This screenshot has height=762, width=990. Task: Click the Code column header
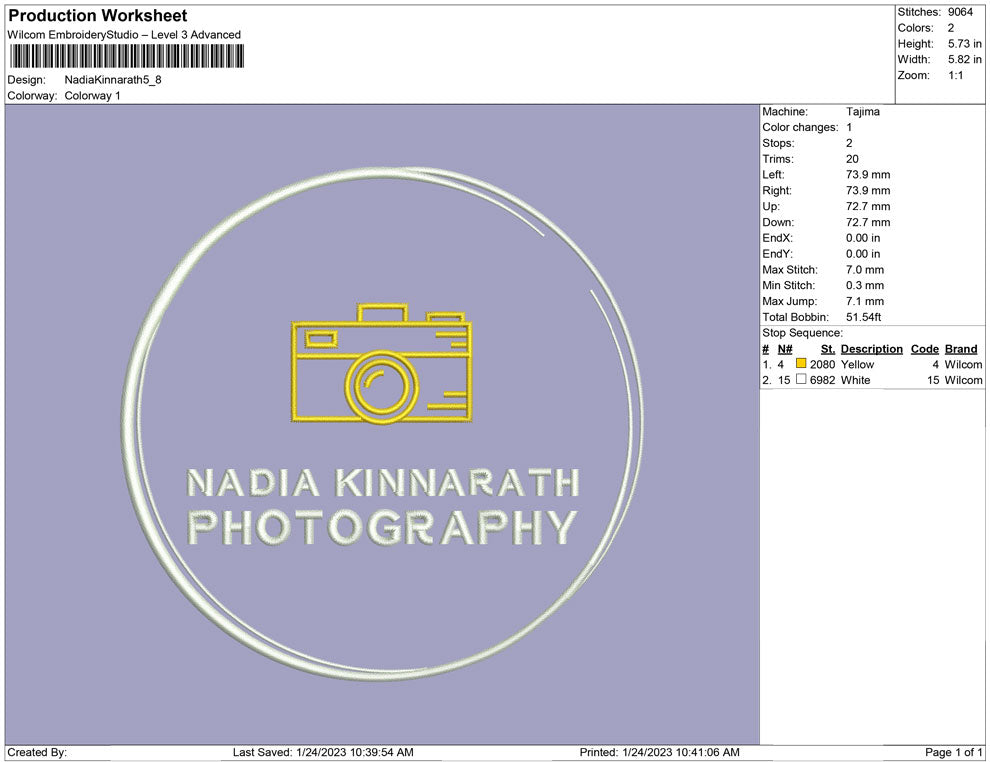[x=924, y=349]
